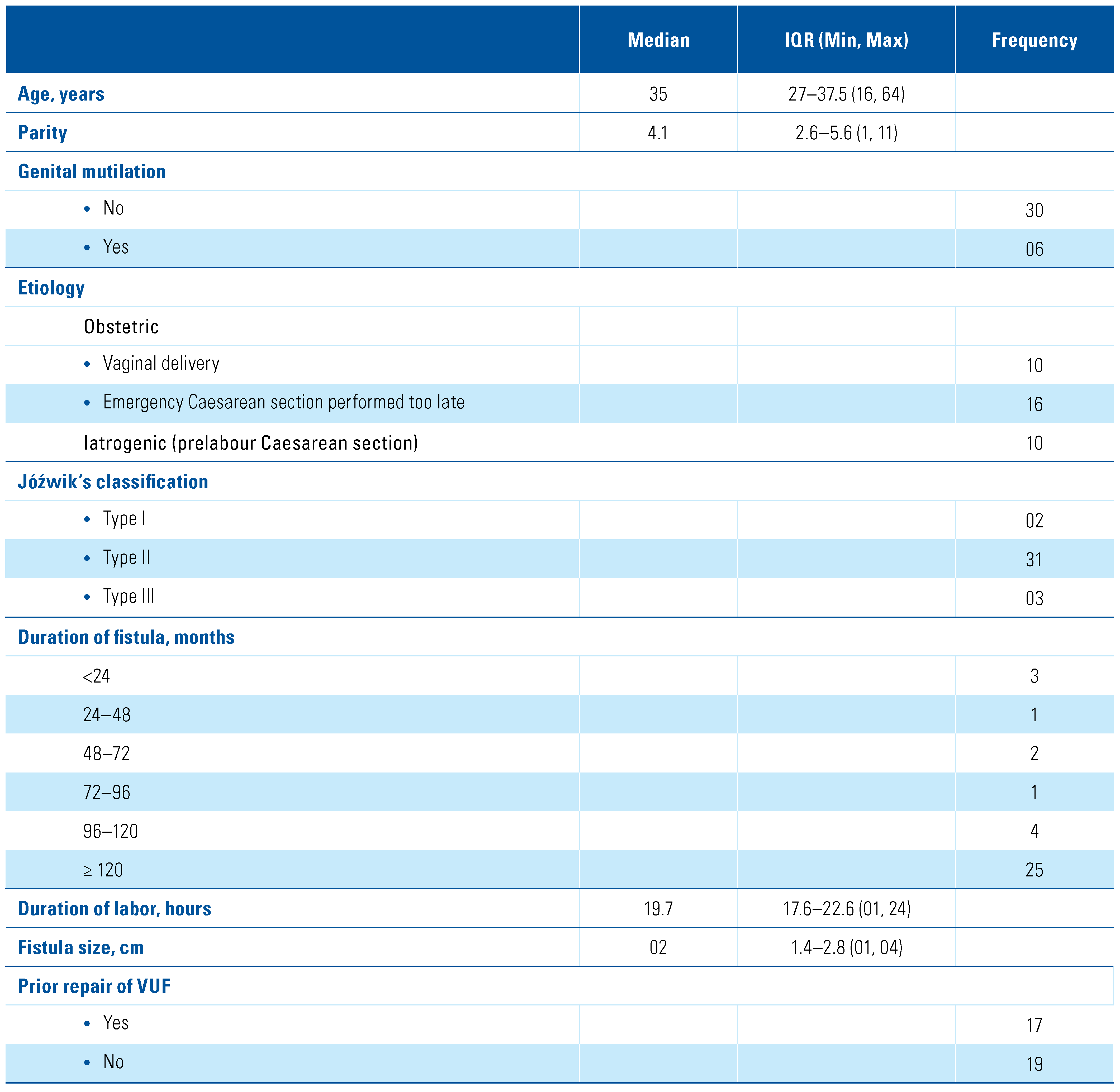
Task: Click the Vaginal delivery row label
Action: click(x=161, y=364)
